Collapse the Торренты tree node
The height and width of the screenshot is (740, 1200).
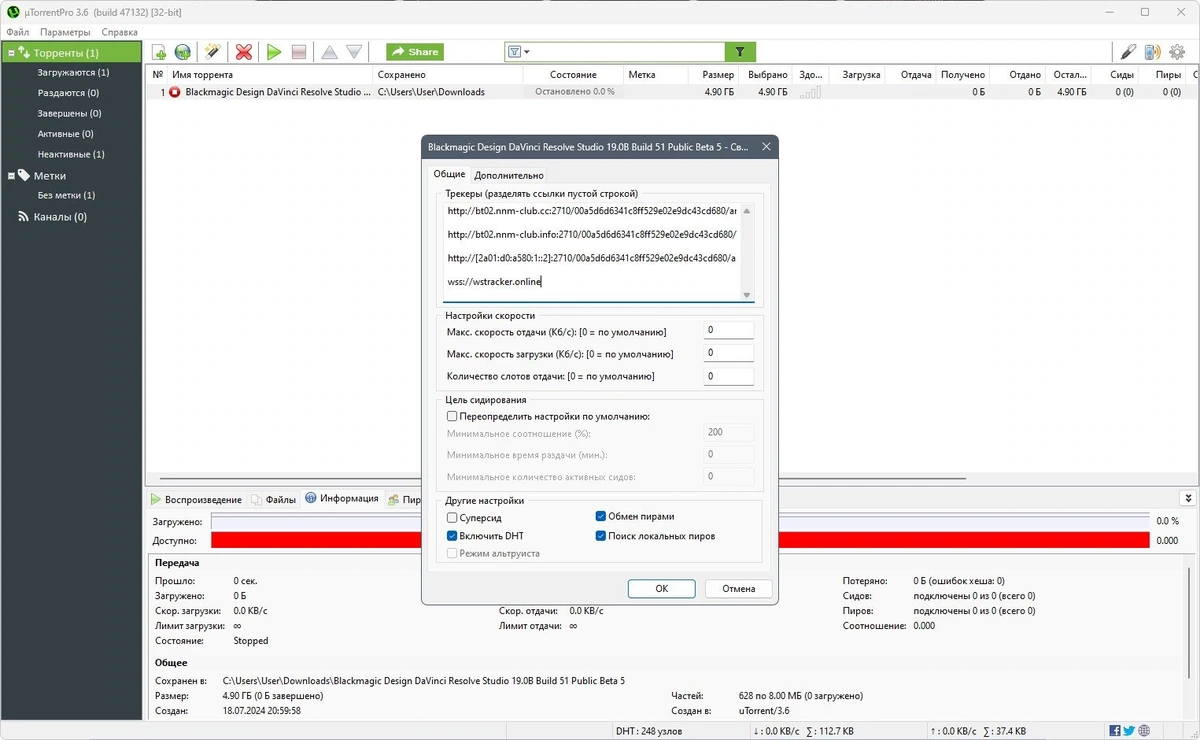point(12,53)
